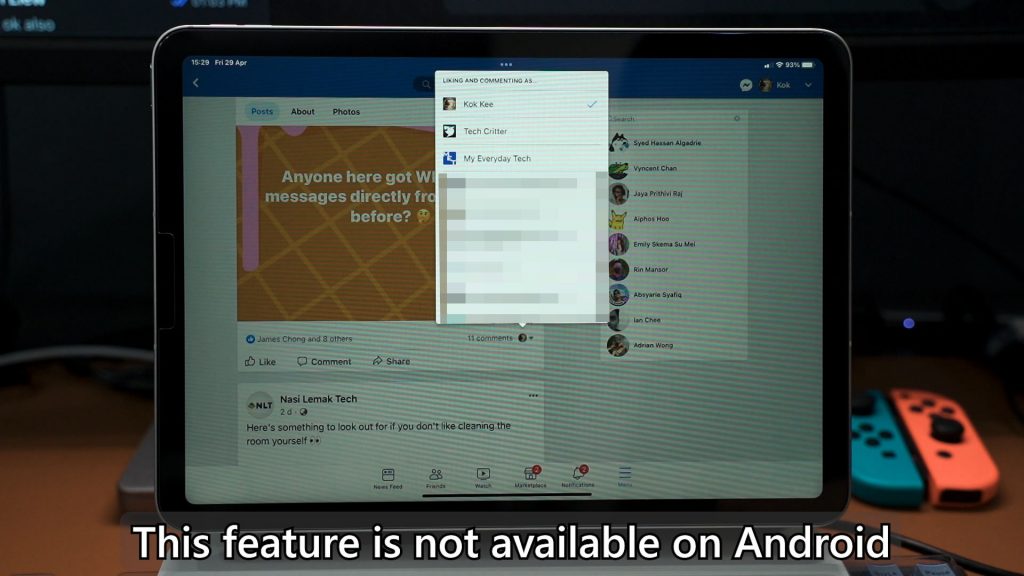Tap the 15:29 clock in status bar

click(200, 63)
